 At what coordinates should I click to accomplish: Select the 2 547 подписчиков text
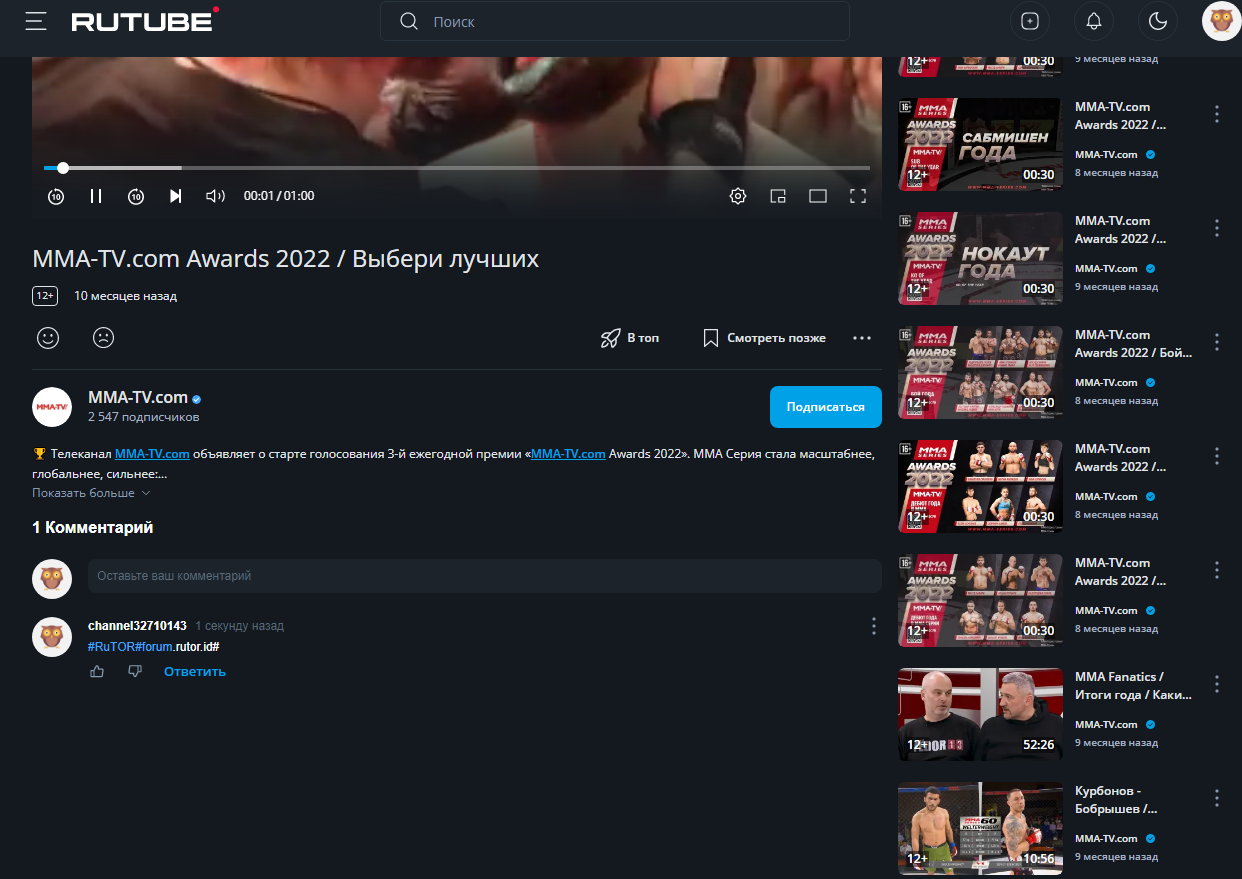[x=143, y=417]
